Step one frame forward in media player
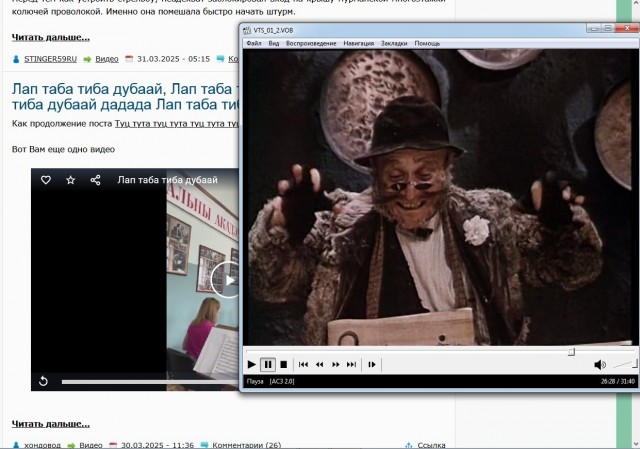Screen dimensions: 640x449 [372, 365]
